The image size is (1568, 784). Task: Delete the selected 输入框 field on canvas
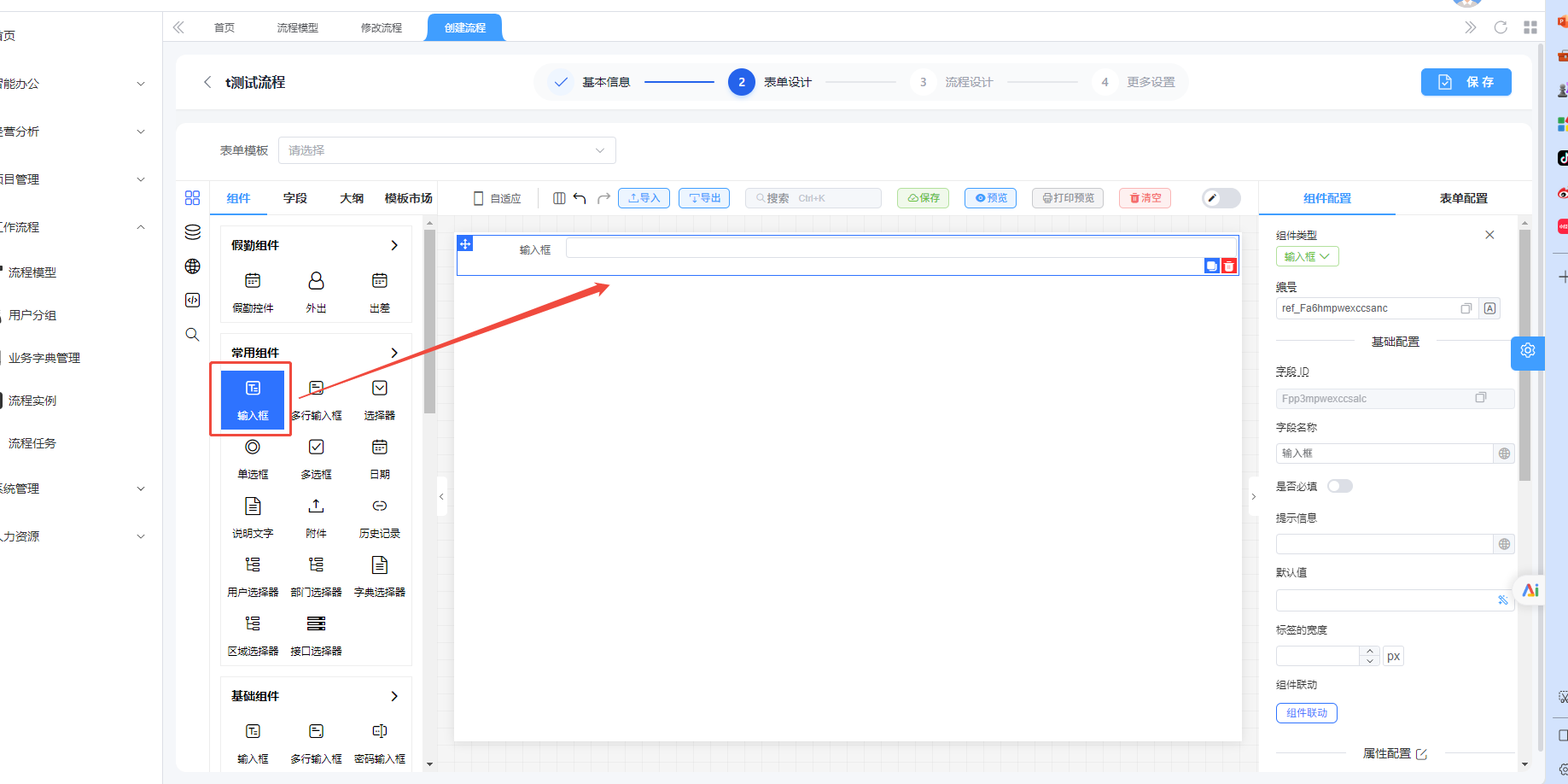pos(1229,266)
